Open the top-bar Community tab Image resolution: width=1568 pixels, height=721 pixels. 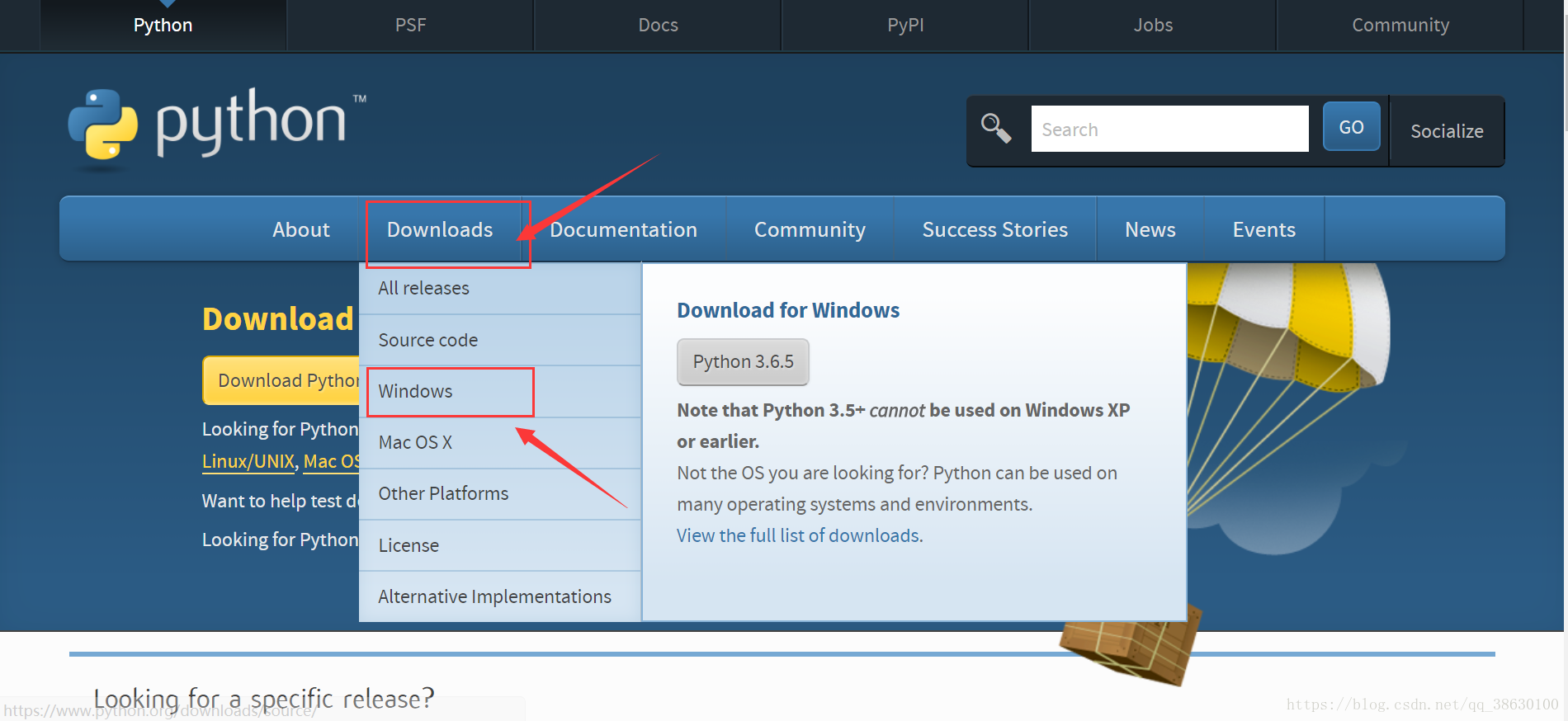click(1400, 26)
